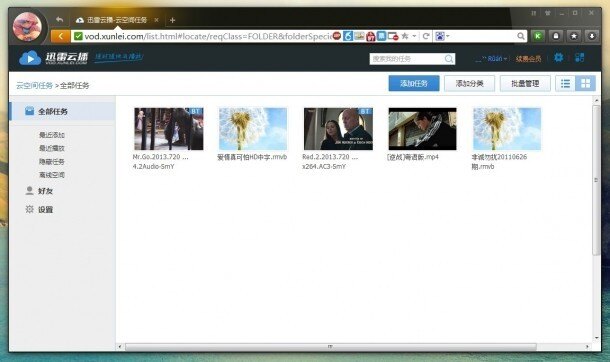
Task: Click the blue number 6 extension icon
Action: [x=348, y=36]
